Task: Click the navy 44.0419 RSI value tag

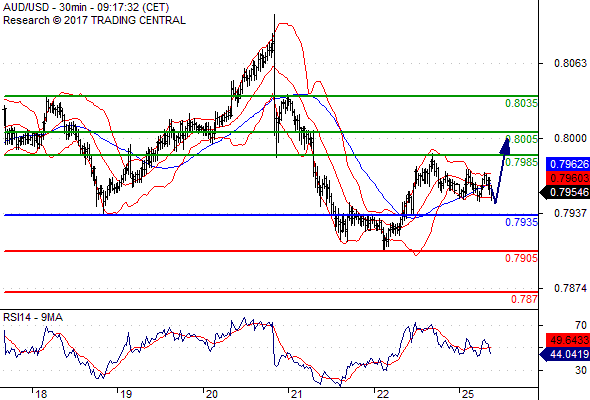Action: pyautogui.click(x=565, y=354)
